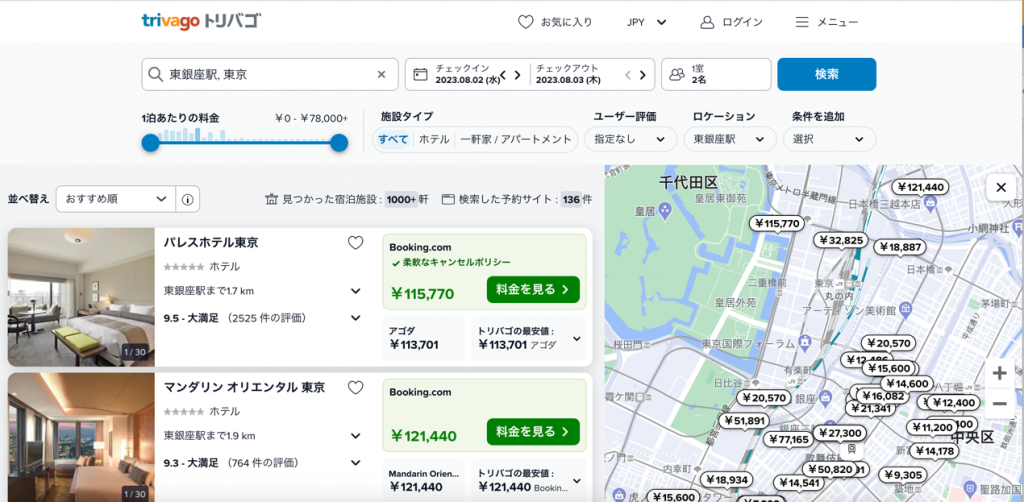
Task: Click the ¥11,200 map price marker
Action: (932, 428)
